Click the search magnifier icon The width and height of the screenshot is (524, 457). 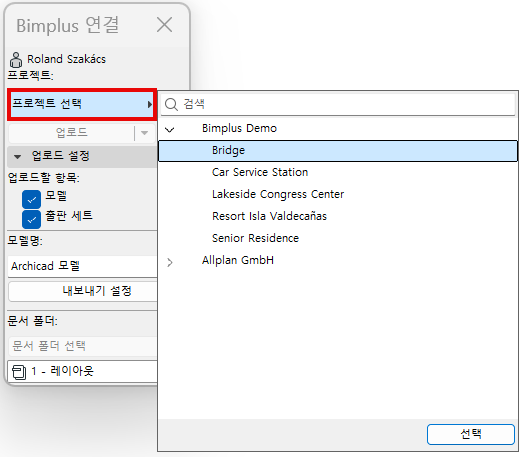click(171, 104)
